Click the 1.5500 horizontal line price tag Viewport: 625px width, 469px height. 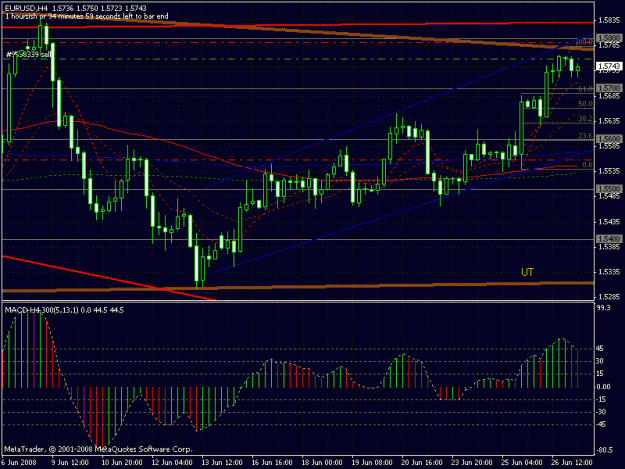[x=609, y=188]
